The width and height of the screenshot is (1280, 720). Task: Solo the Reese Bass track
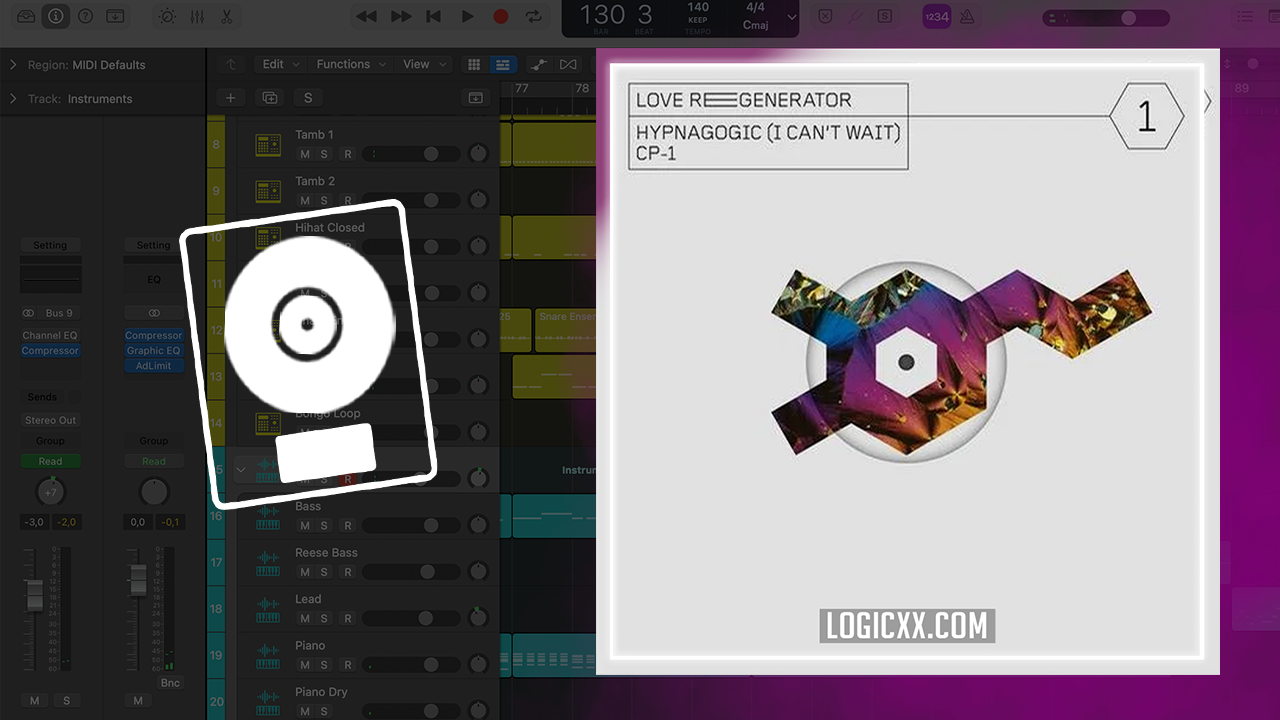click(x=324, y=572)
